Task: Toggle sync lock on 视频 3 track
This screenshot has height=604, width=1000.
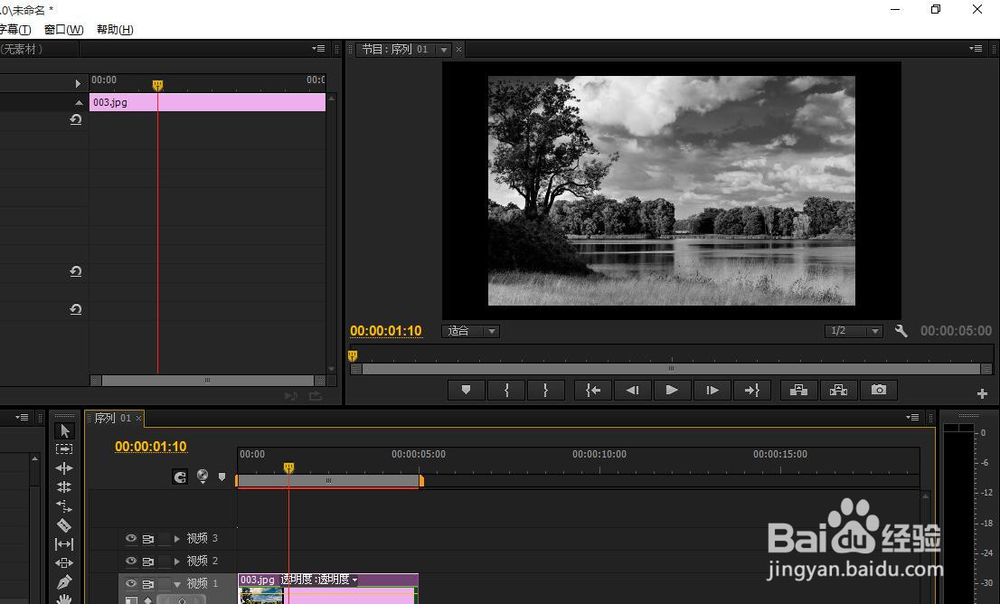Action: (x=148, y=539)
